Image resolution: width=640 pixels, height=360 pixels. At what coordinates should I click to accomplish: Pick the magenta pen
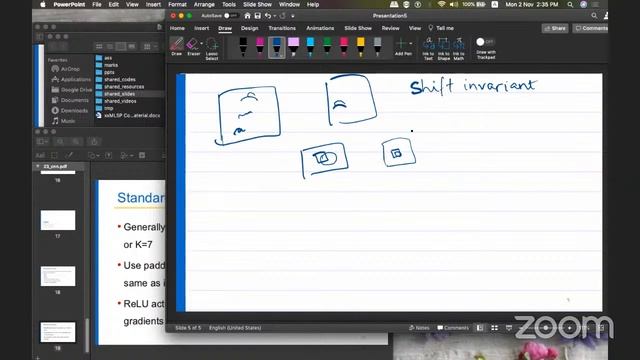click(260, 46)
